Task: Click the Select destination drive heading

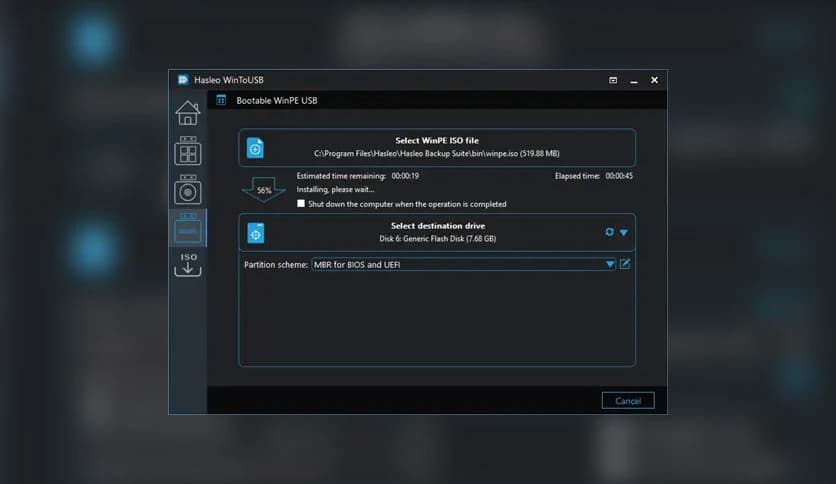Action: (x=438, y=226)
